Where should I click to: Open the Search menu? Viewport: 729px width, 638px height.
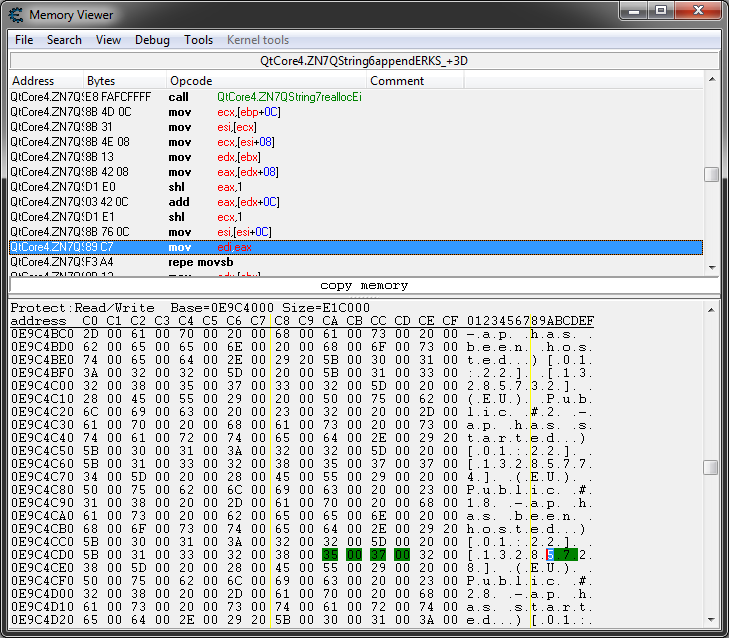(x=64, y=40)
